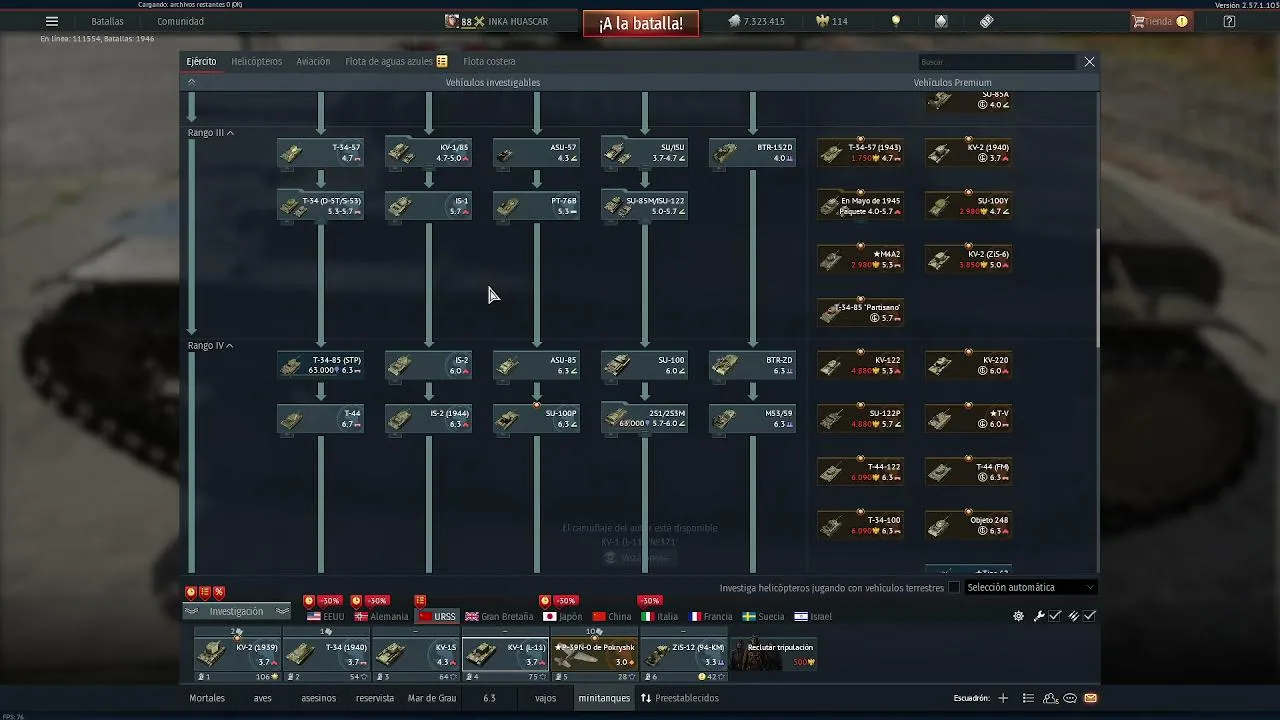Open the Batallas menu
This screenshot has height=720, width=1280.
click(x=107, y=21)
